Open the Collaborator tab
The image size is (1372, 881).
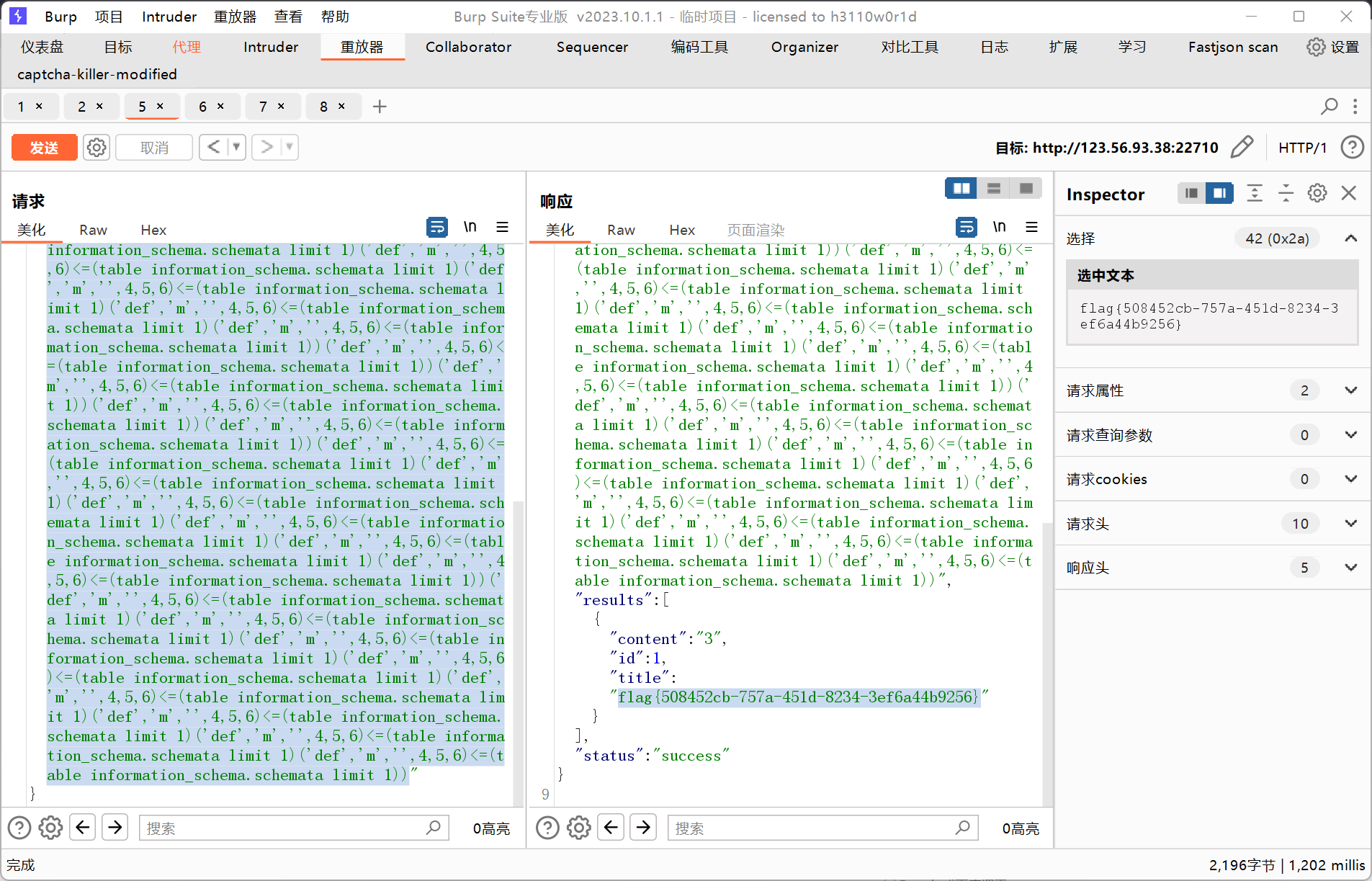(x=468, y=47)
